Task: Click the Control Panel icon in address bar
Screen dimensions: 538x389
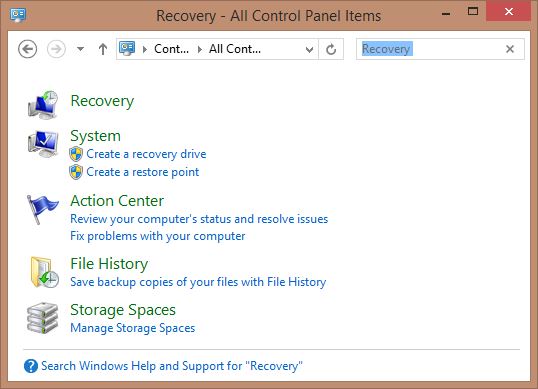Action: [x=127, y=49]
